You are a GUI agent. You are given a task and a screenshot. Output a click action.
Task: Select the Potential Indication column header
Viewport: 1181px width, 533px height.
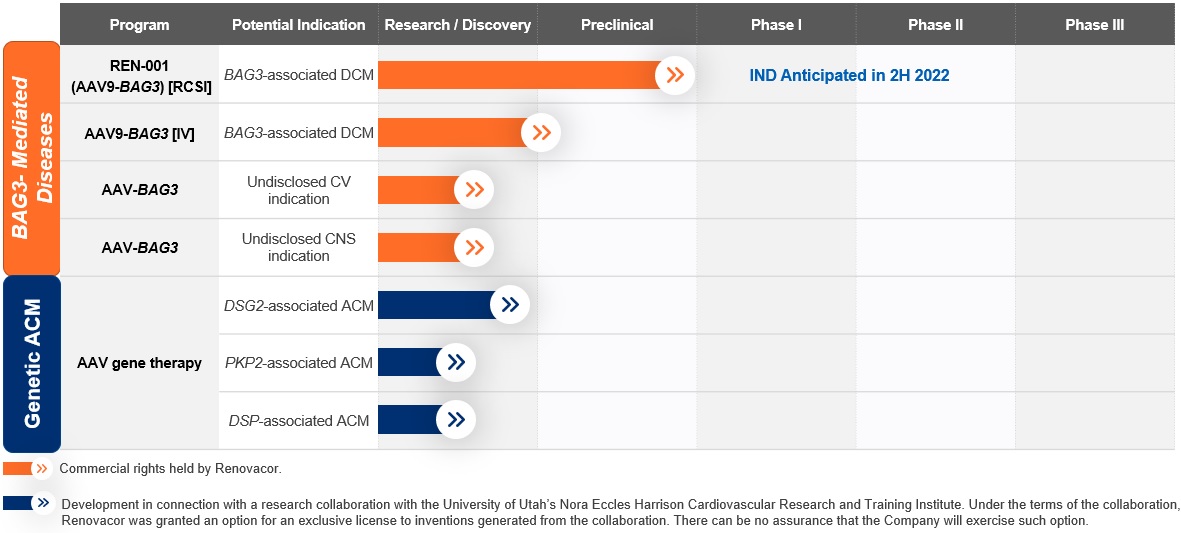[298, 25]
